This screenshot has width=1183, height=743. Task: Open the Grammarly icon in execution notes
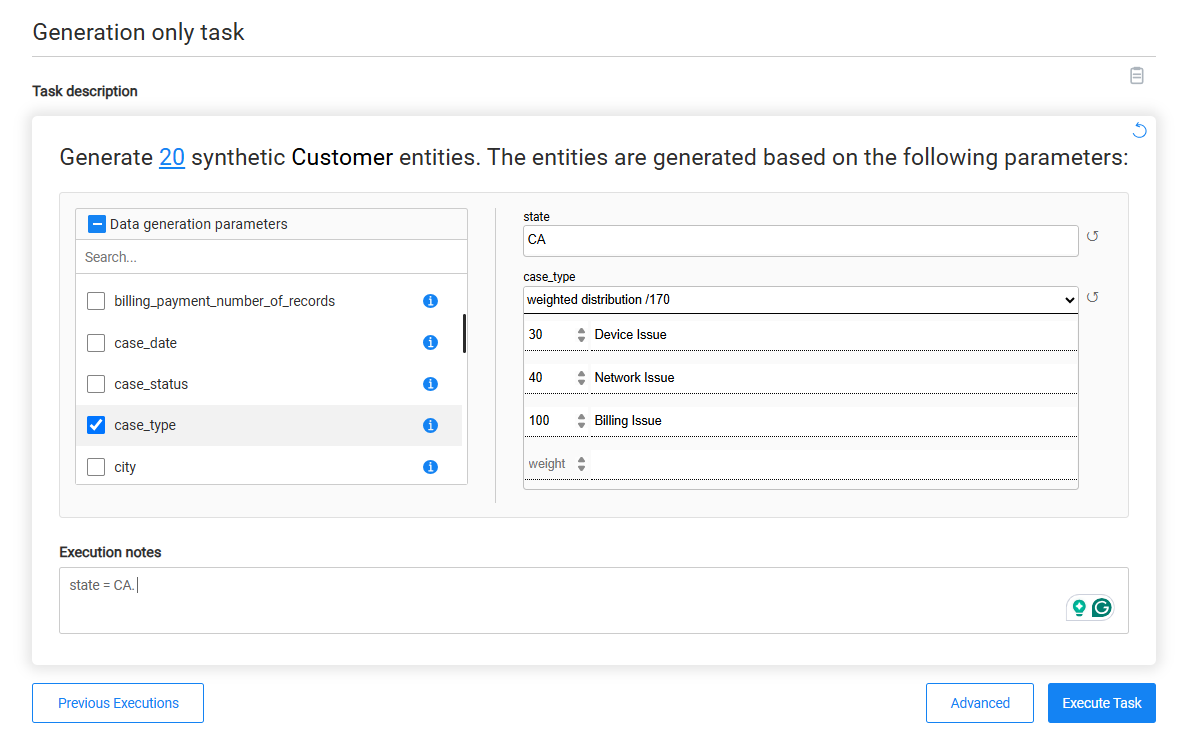1102,607
